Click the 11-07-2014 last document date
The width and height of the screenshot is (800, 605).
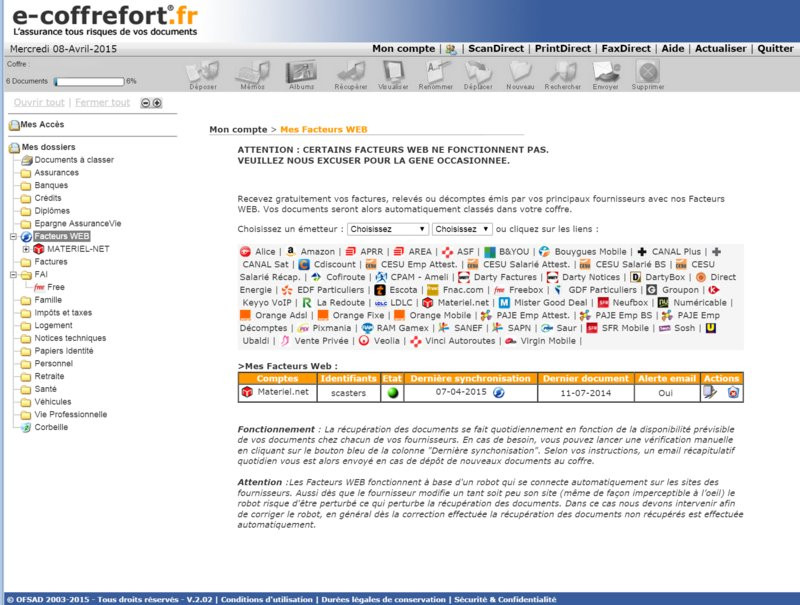[x=586, y=393]
